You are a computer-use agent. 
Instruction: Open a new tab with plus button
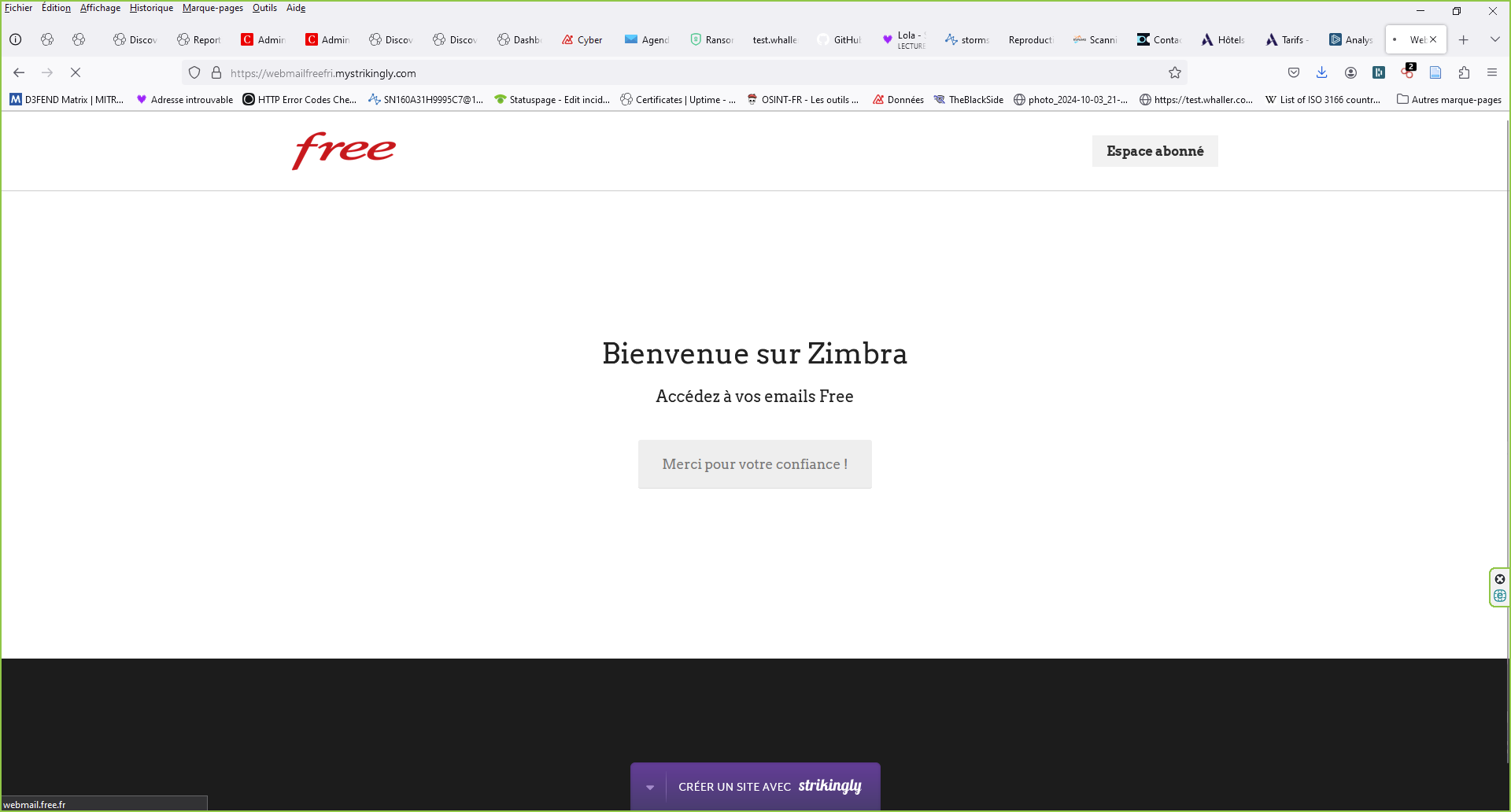point(1464,39)
